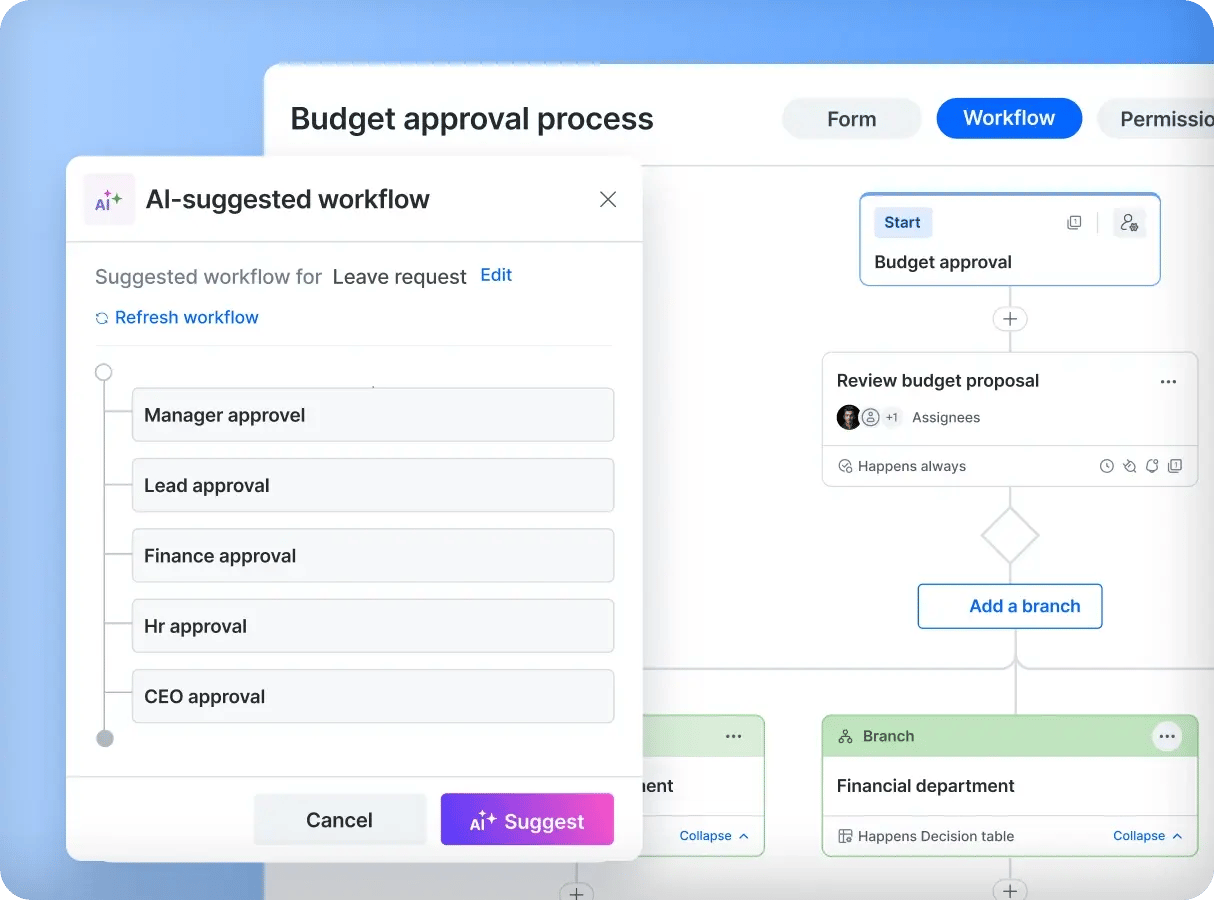Open the ellipsis menu on Review budget proposal

[x=1168, y=381]
